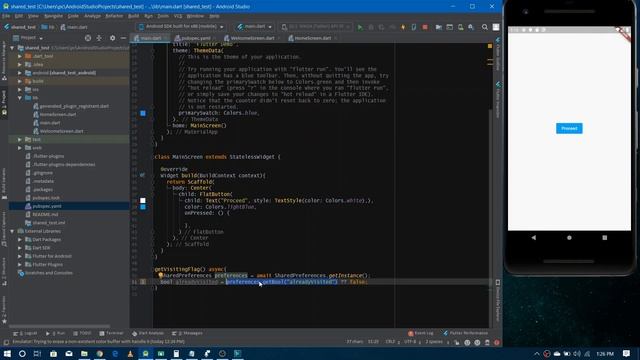This screenshot has width=640, height=360.
Task: Tap the Proceed button in emulator
Action: click(569, 129)
